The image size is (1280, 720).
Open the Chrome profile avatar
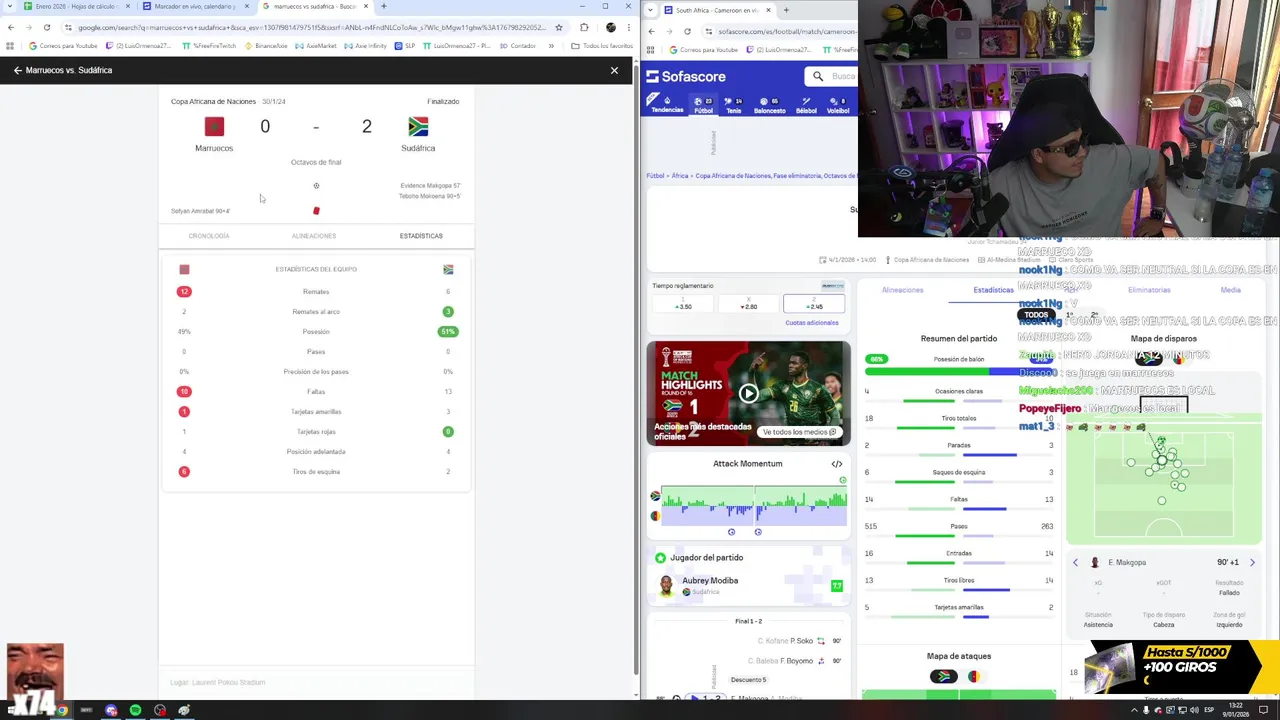(x=611, y=28)
